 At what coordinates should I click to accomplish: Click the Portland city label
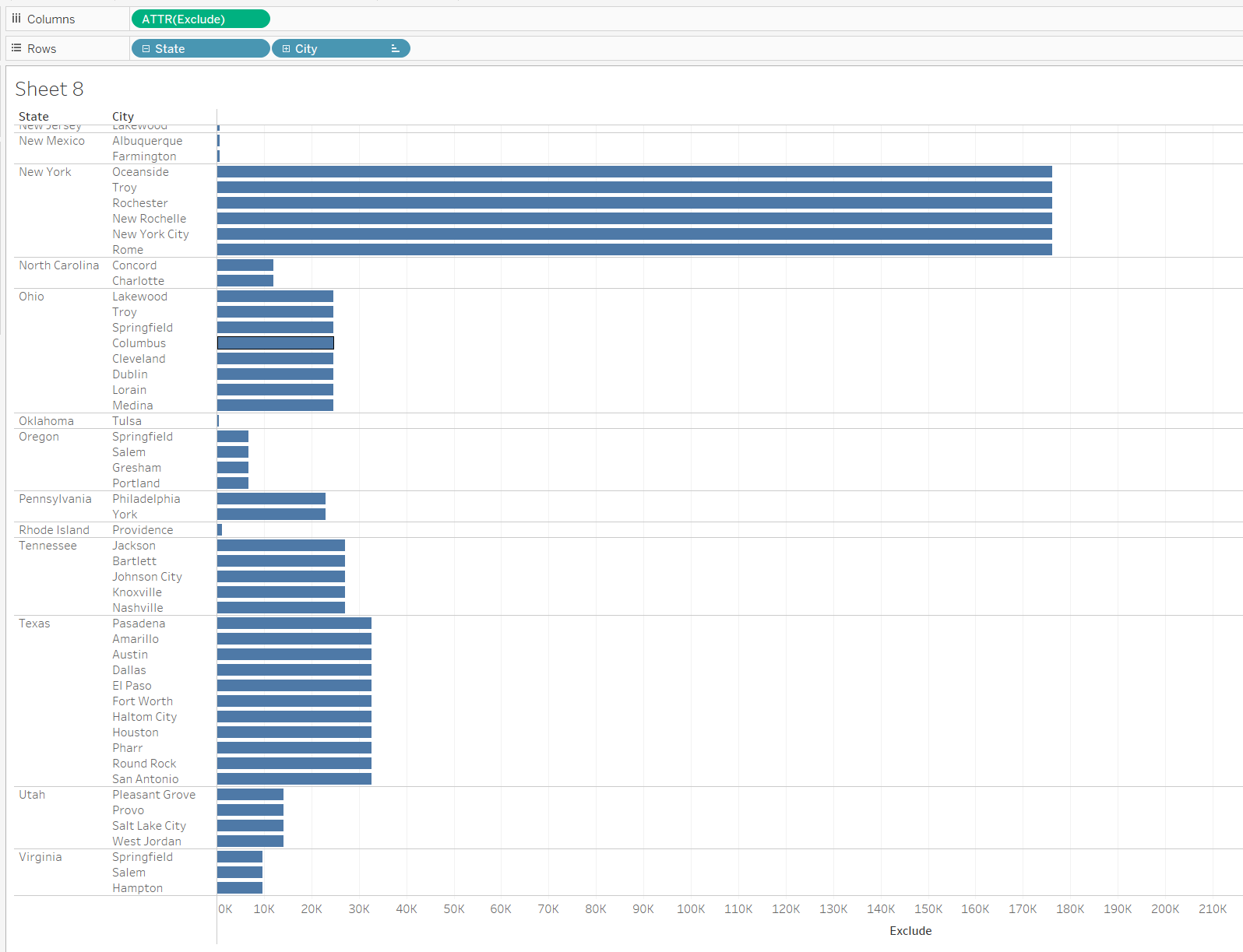point(136,483)
